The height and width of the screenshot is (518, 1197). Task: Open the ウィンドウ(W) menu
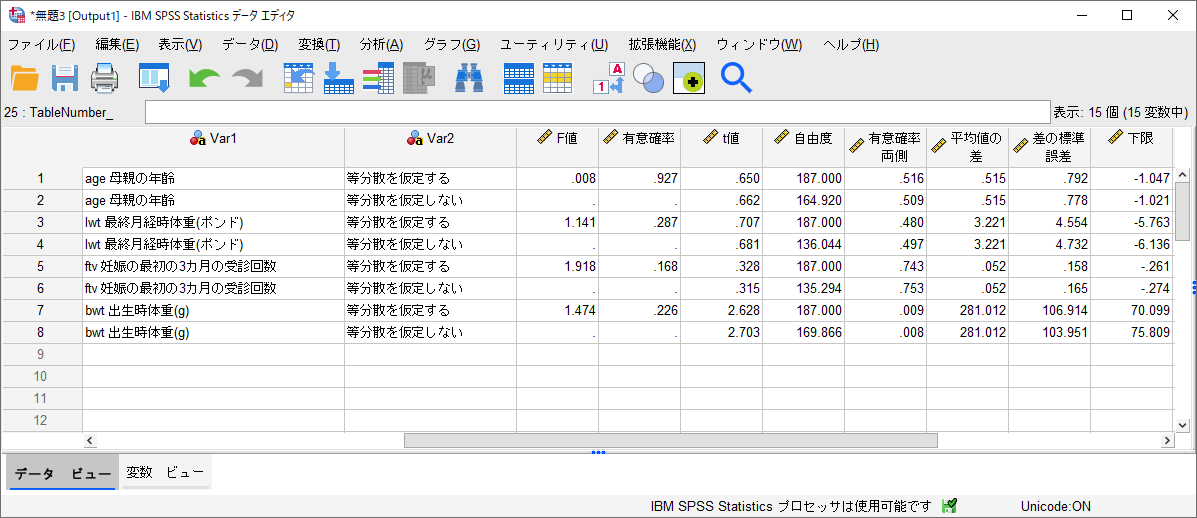coord(760,45)
